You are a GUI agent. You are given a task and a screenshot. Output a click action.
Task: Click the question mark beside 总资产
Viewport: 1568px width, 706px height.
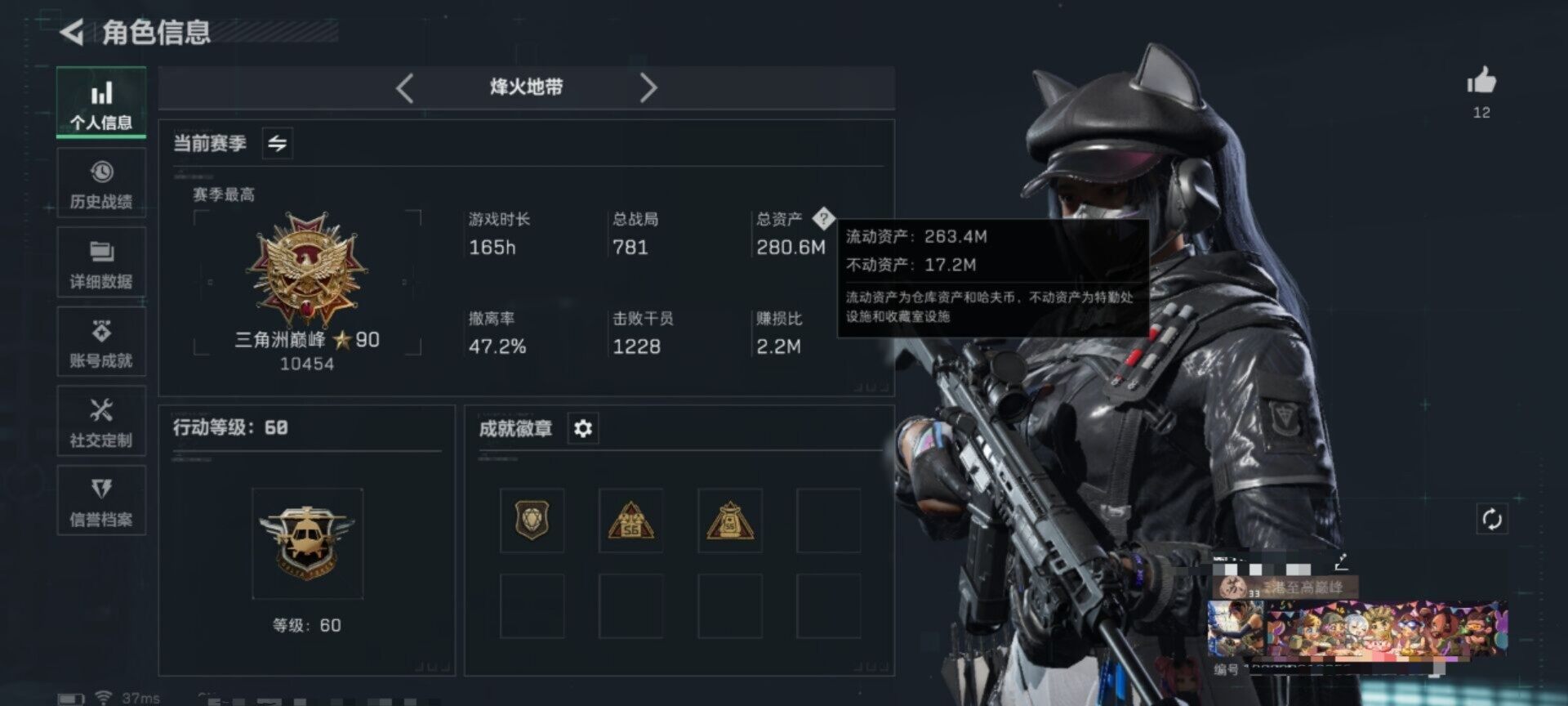point(823,218)
